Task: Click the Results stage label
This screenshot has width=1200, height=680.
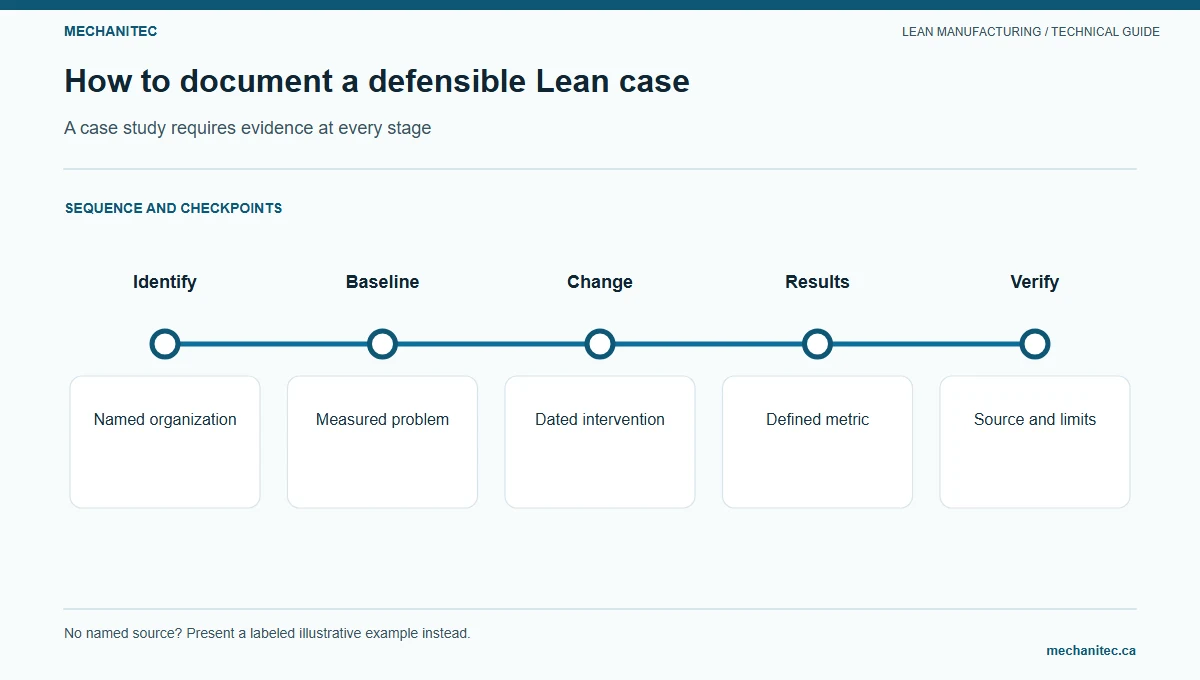Action: [x=817, y=282]
